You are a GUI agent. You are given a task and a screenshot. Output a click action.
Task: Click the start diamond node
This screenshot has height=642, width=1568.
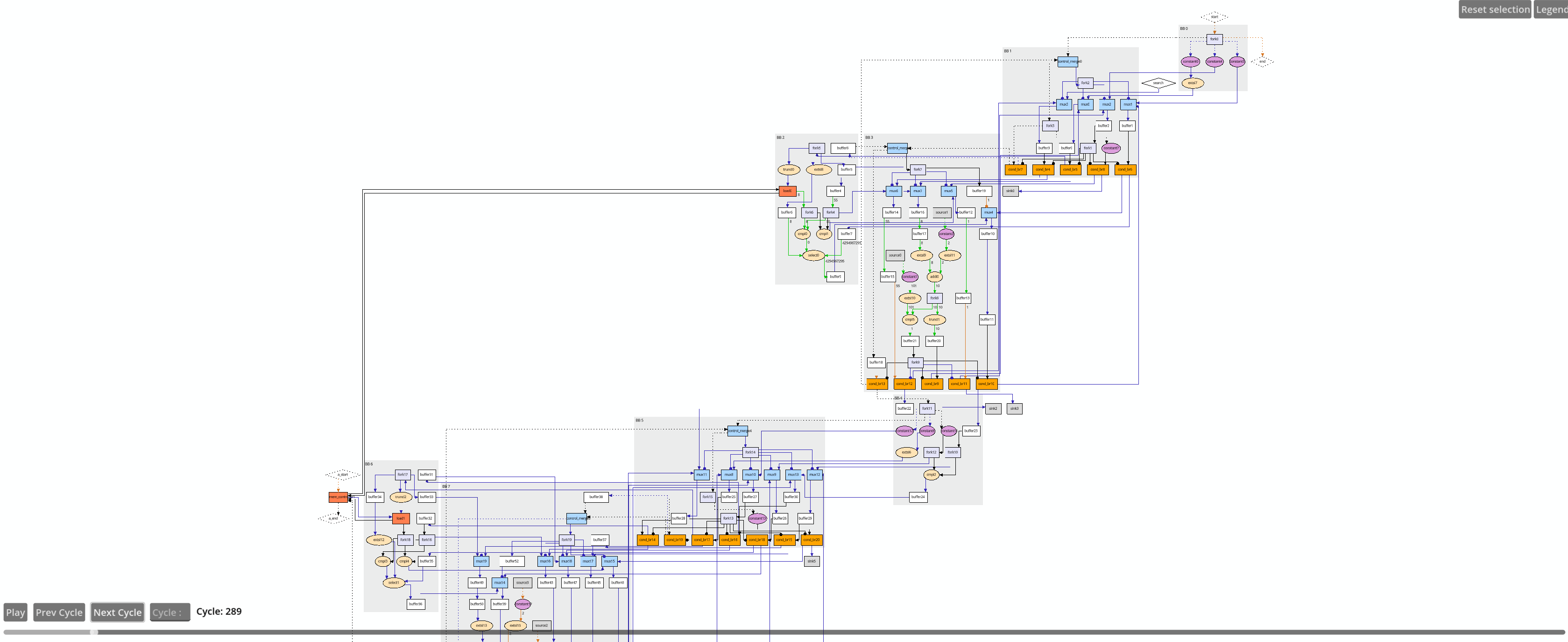[x=1215, y=16]
